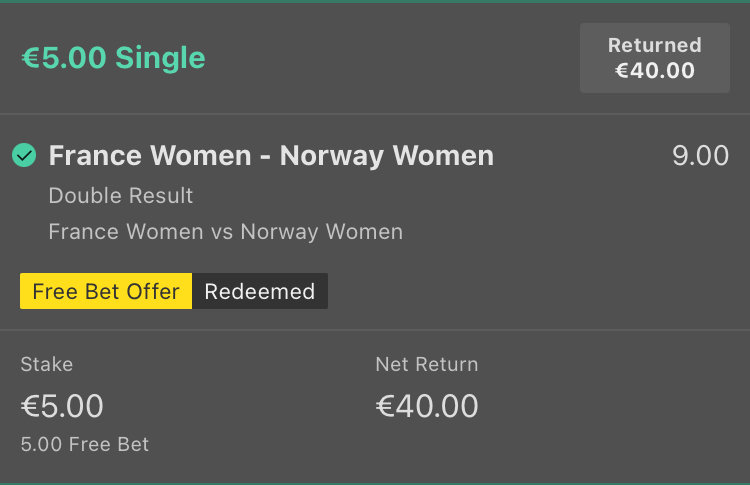The height and width of the screenshot is (485, 750).
Task: Click the 9.00 odds value
Action: pyautogui.click(x=700, y=156)
